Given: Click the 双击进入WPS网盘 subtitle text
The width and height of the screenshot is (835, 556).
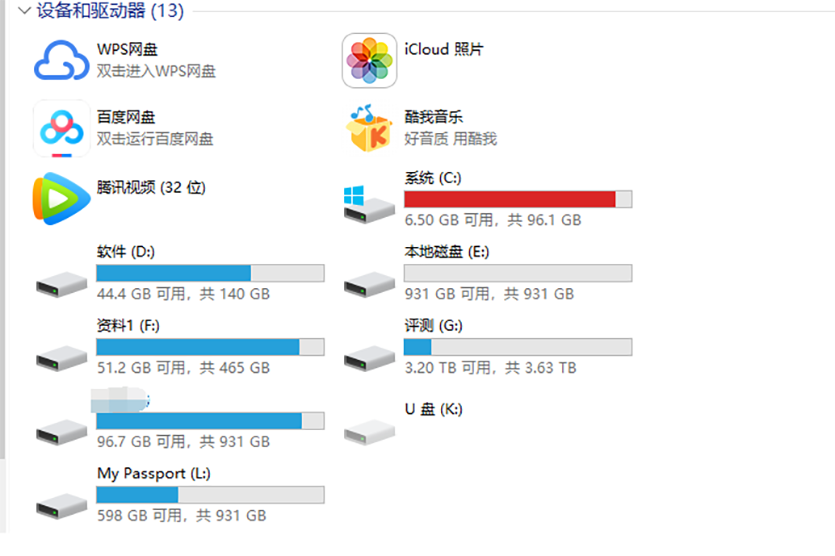Looking at the screenshot, I should click(156, 71).
